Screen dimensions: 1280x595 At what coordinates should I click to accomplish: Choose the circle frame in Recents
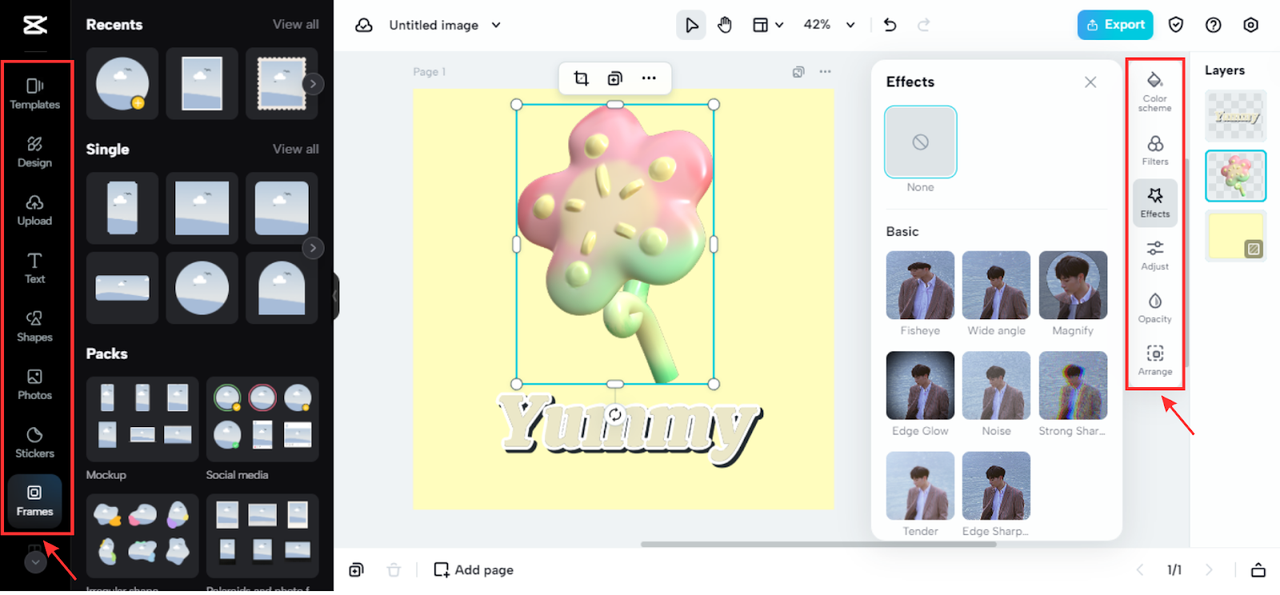coord(122,84)
